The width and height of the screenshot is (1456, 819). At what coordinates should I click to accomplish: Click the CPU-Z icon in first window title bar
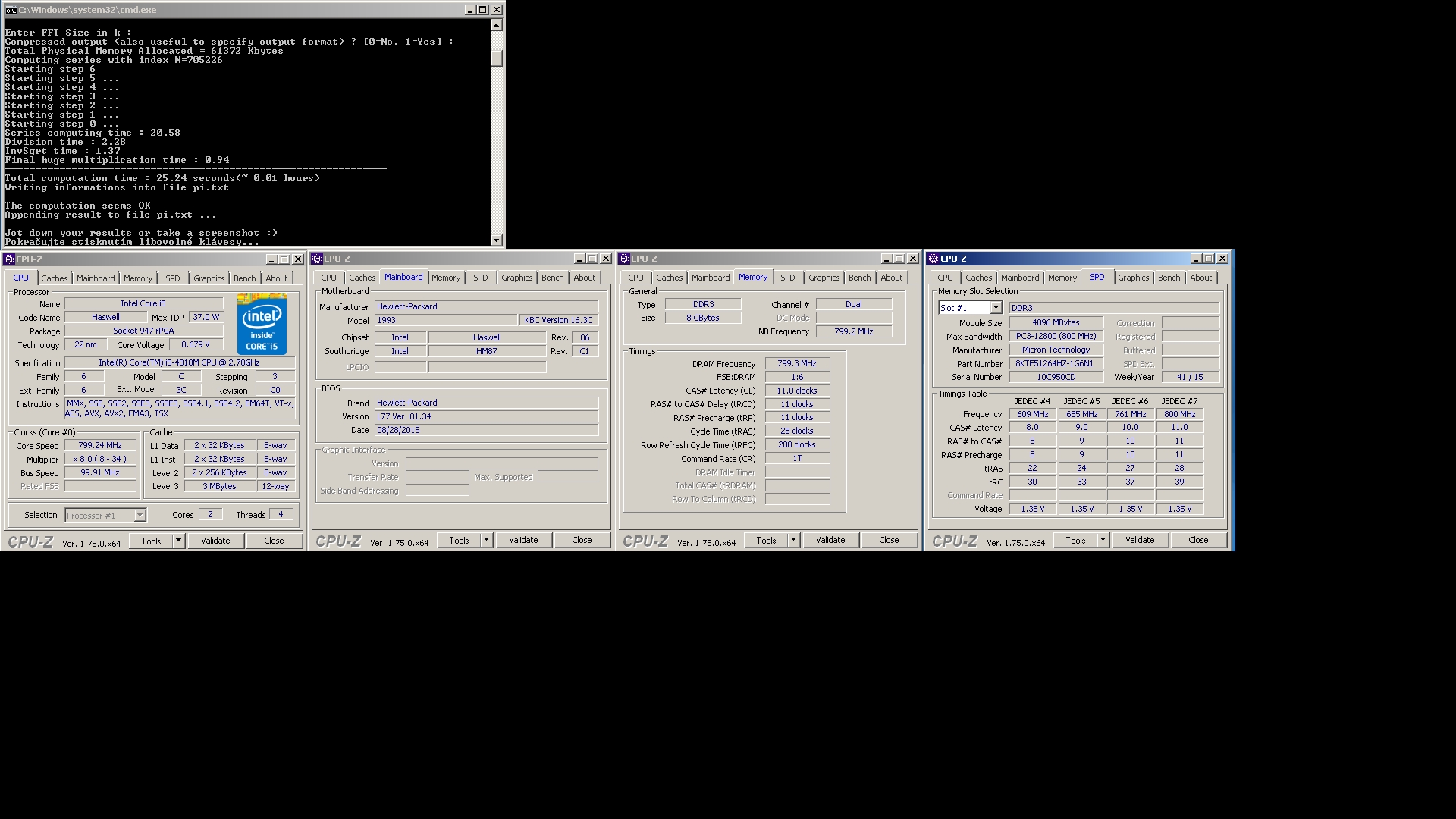point(9,259)
